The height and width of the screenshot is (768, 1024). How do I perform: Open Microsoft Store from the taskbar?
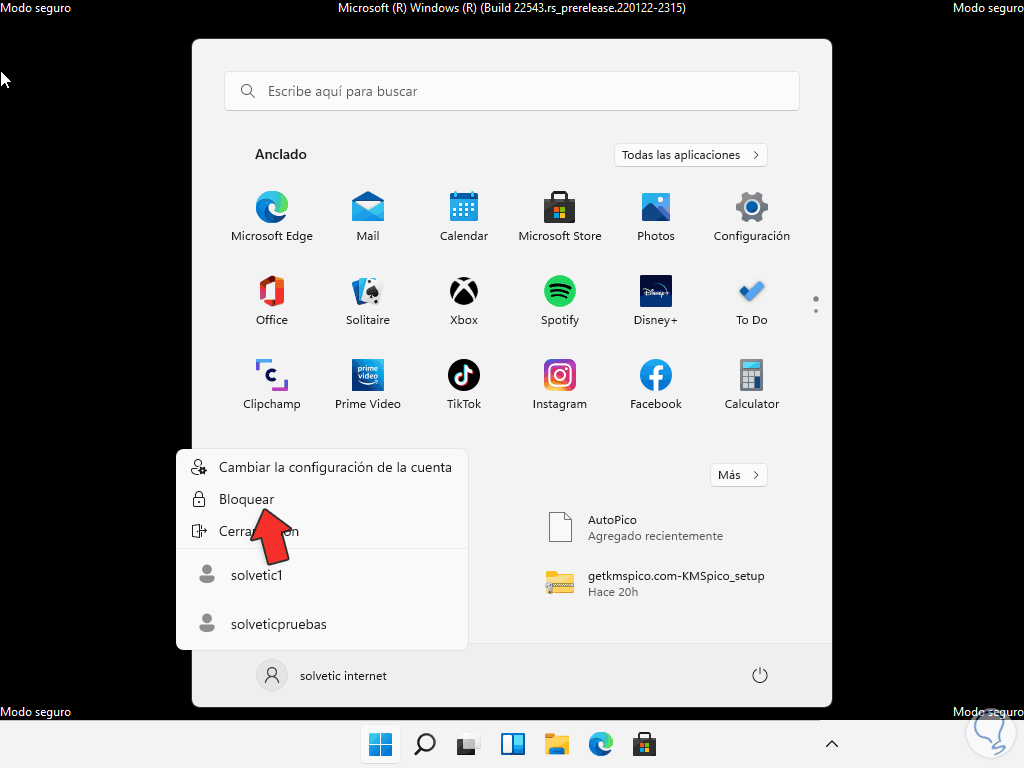point(645,744)
